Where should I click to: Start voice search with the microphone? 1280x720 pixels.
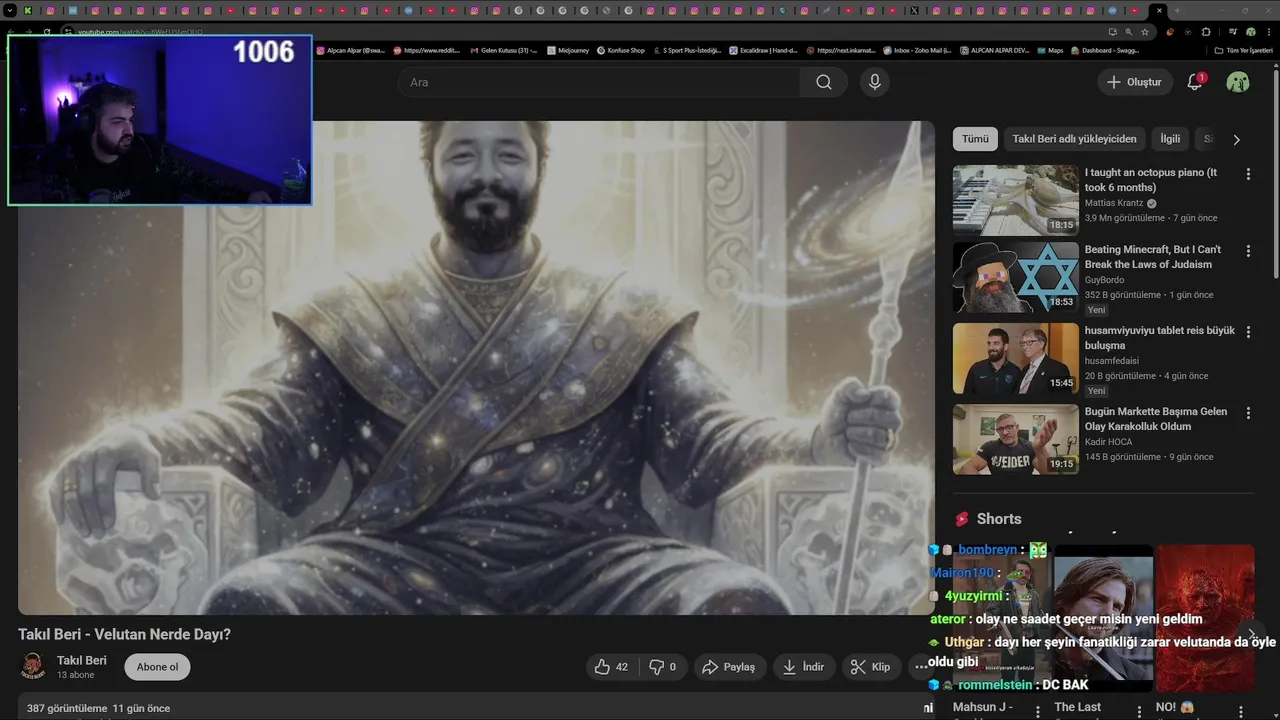click(x=874, y=82)
